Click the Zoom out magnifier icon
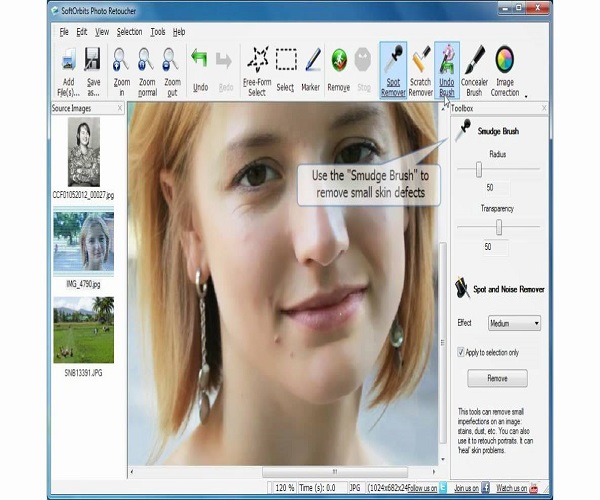 tap(171, 60)
